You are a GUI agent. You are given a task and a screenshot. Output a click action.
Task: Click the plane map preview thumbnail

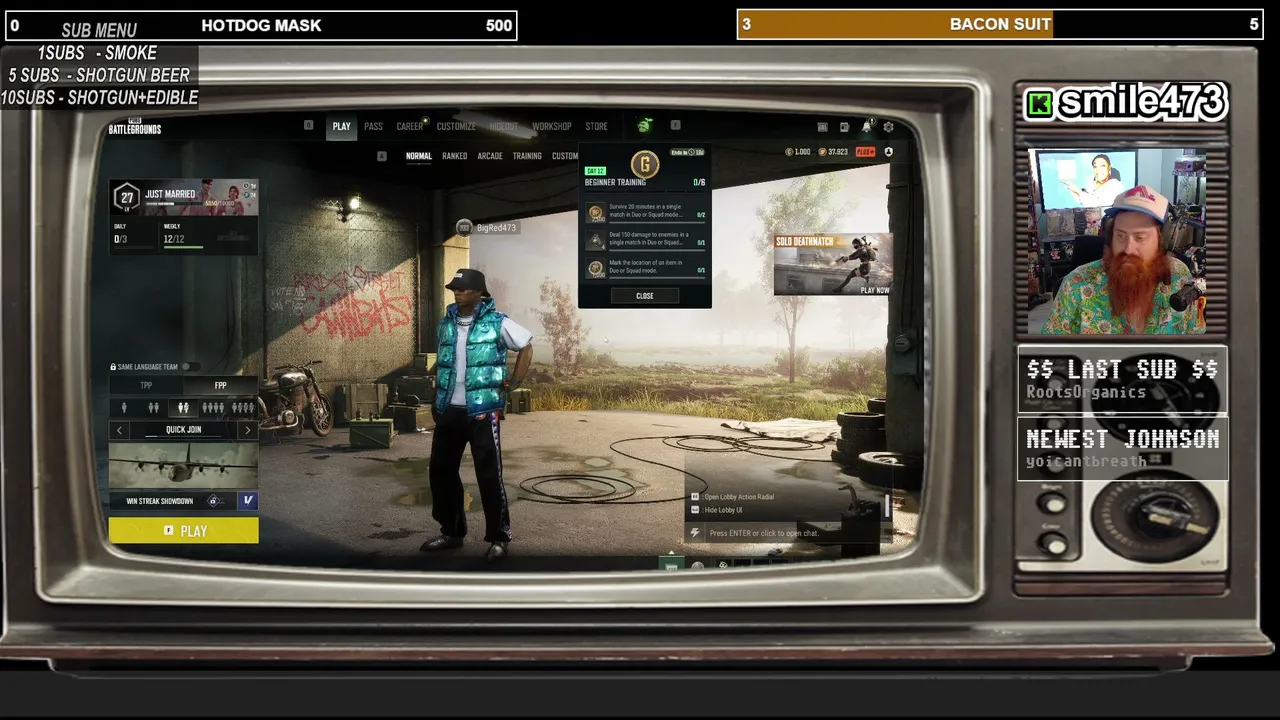184,465
